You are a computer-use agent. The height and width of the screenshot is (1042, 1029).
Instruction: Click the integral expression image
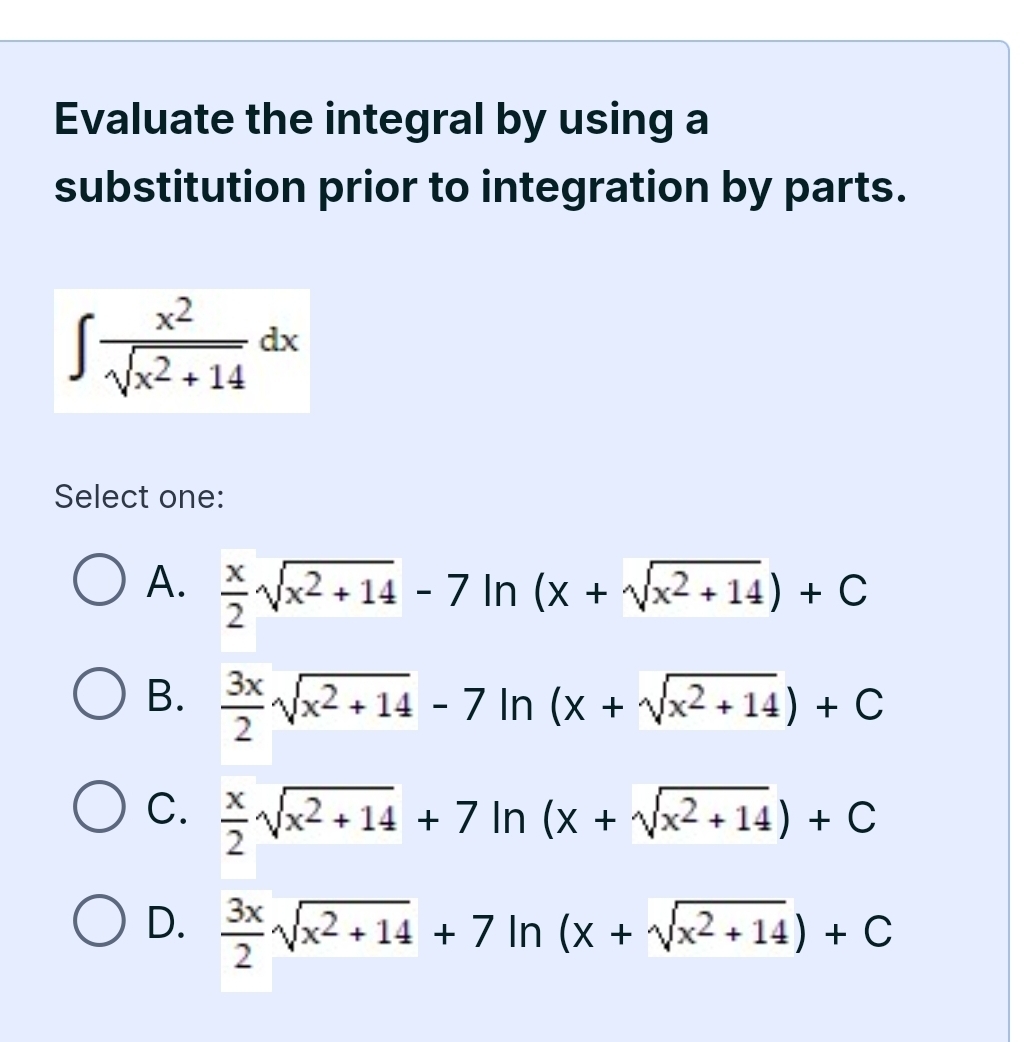pyautogui.click(x=181, y=351)
